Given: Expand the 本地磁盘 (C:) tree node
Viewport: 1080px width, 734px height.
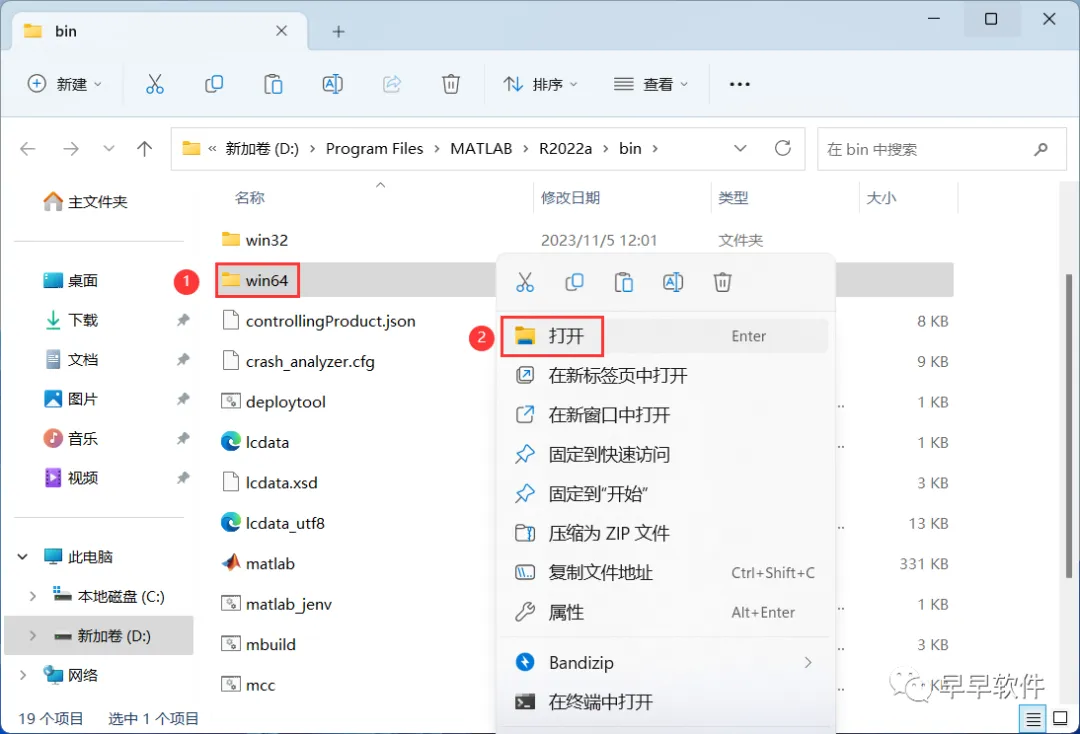Looking at the screenshot, I should 32,596.
